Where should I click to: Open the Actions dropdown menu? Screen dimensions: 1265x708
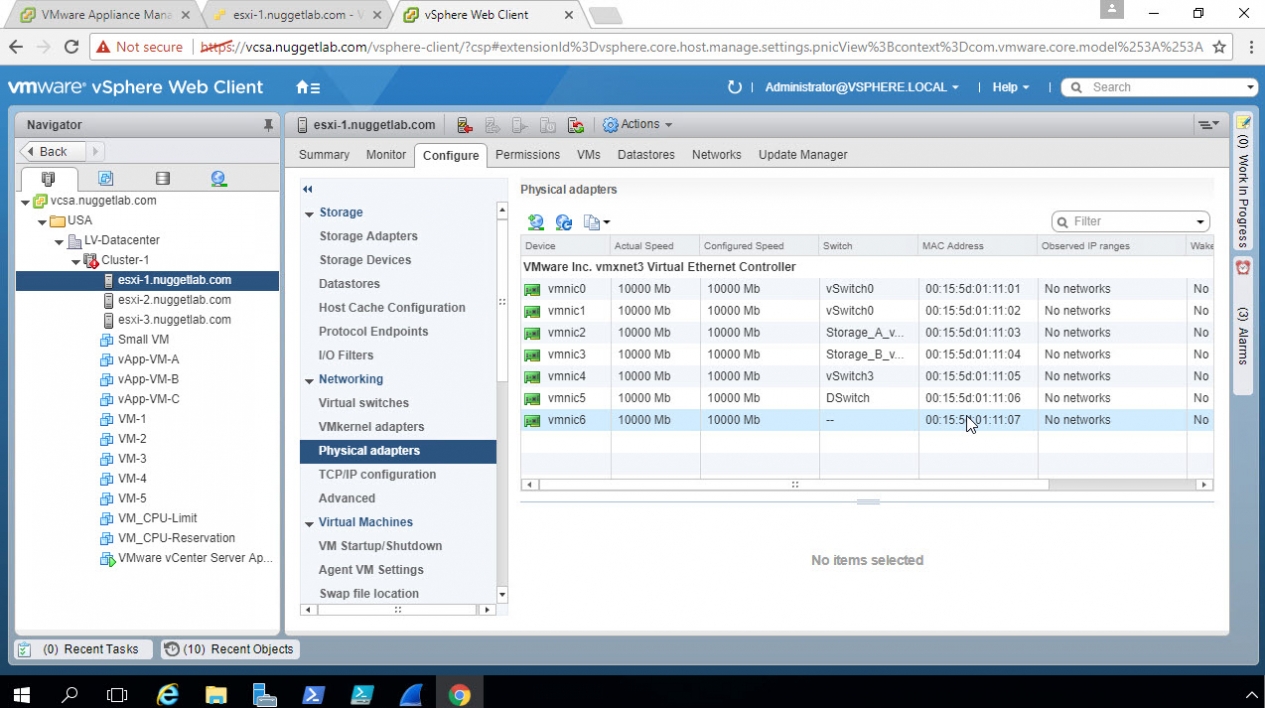click(x=637, y=125)
